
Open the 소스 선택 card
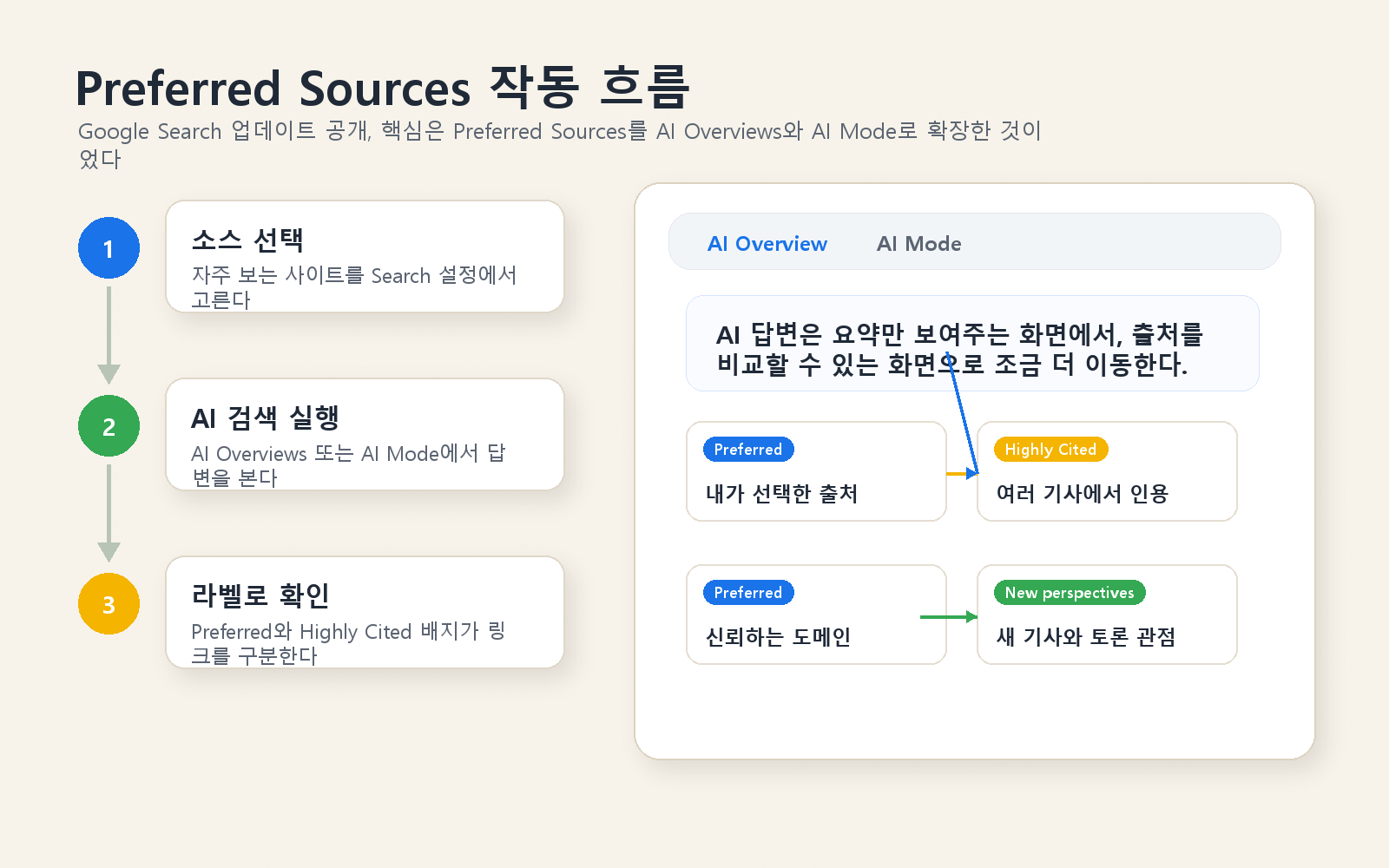click(365, 256)
